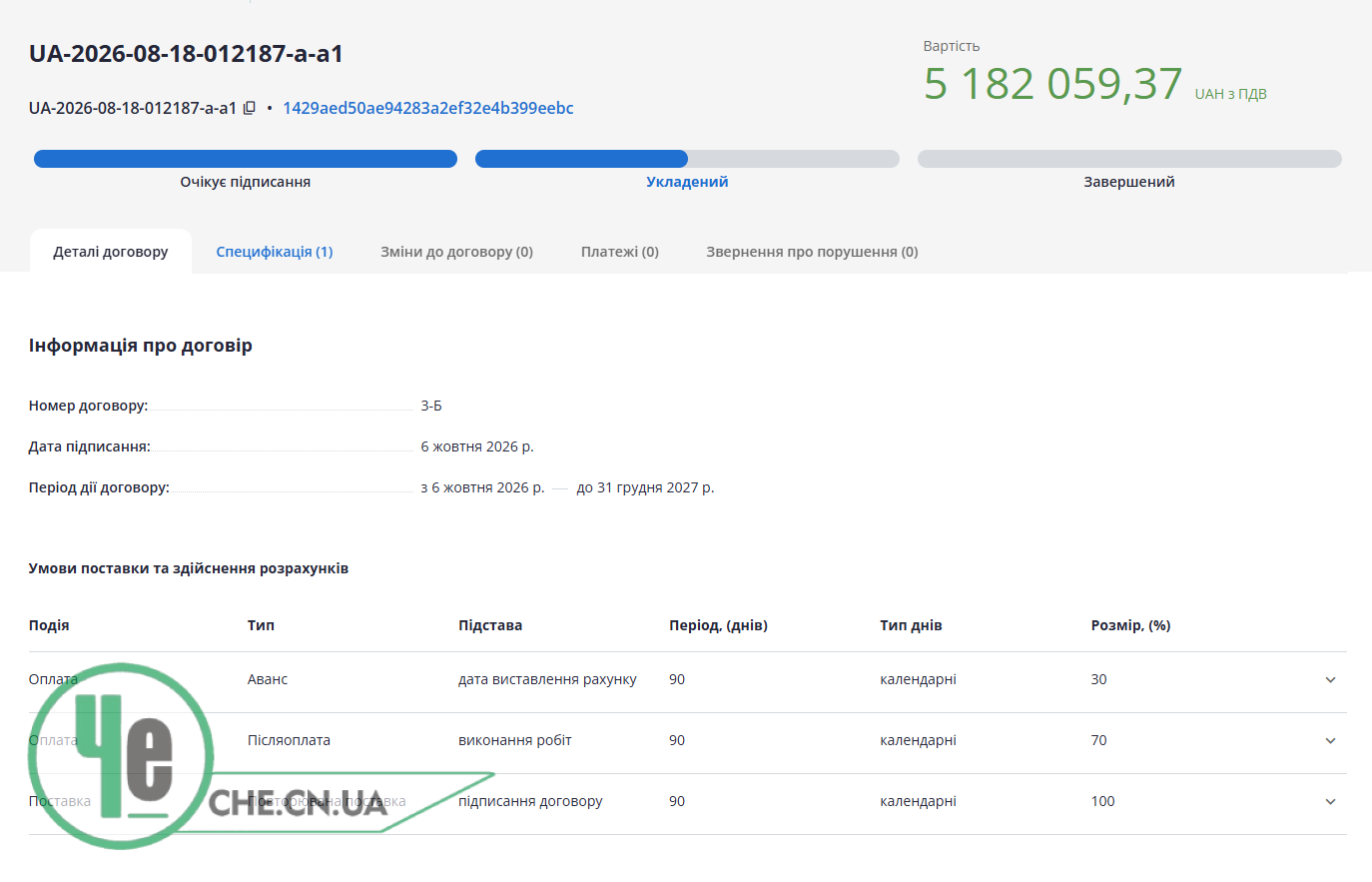The image size is (1372, 882).
Task: Open the Платежі (0) tab
Action: pyautogui.click(x=620, y=252)
